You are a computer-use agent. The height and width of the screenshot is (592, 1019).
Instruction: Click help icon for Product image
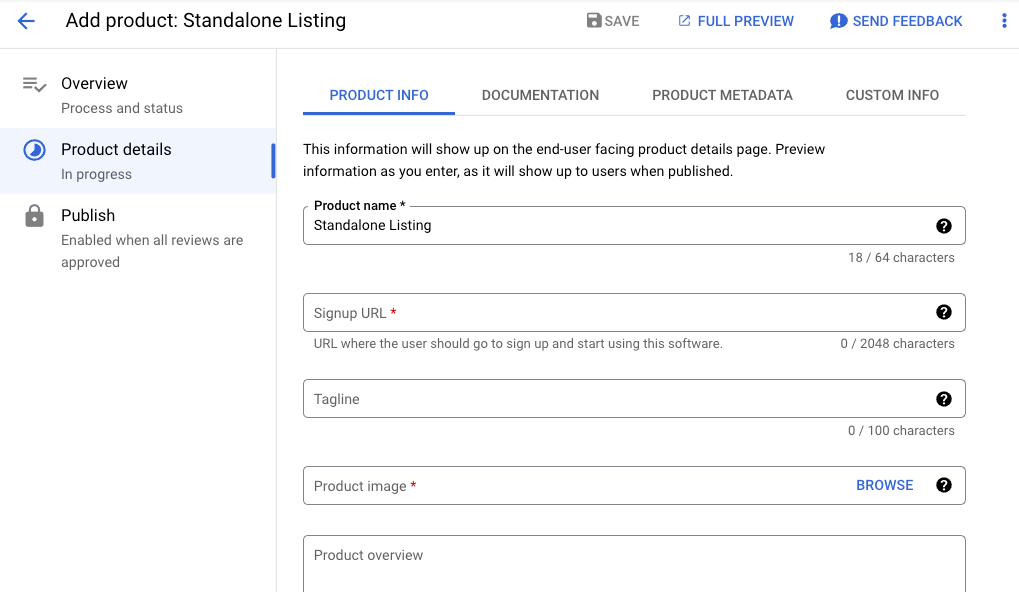(943, 485)
